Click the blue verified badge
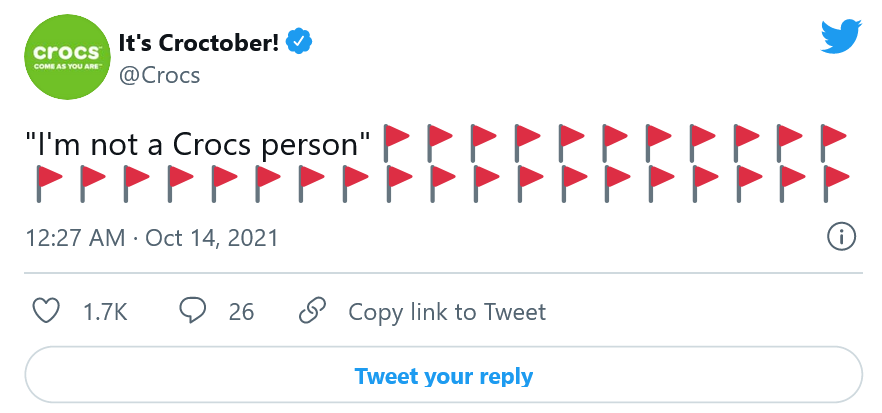Image resolution: width=882 pixels, height=413 pixels. (x=300, y=41)
